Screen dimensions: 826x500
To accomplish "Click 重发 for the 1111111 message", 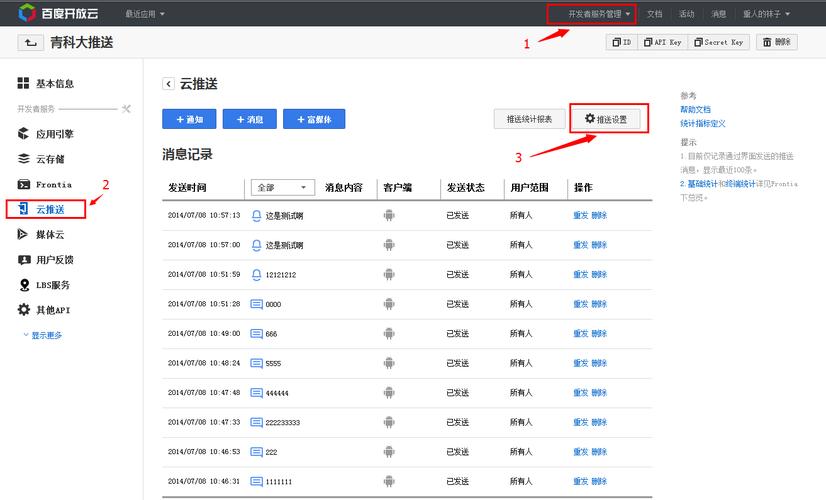I will pos(581,481).
